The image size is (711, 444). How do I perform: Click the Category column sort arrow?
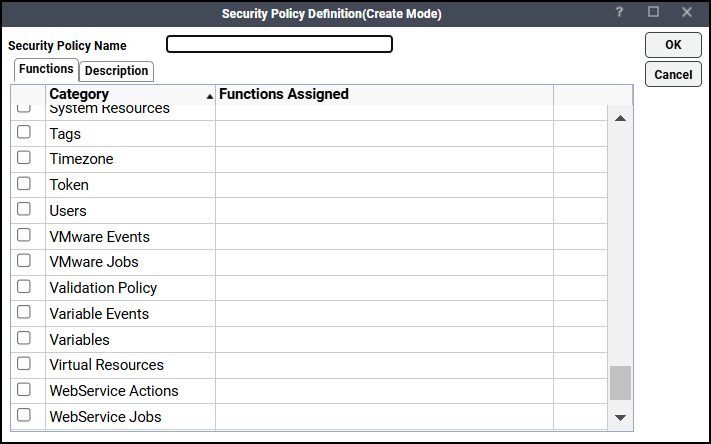tap(209, 96)
